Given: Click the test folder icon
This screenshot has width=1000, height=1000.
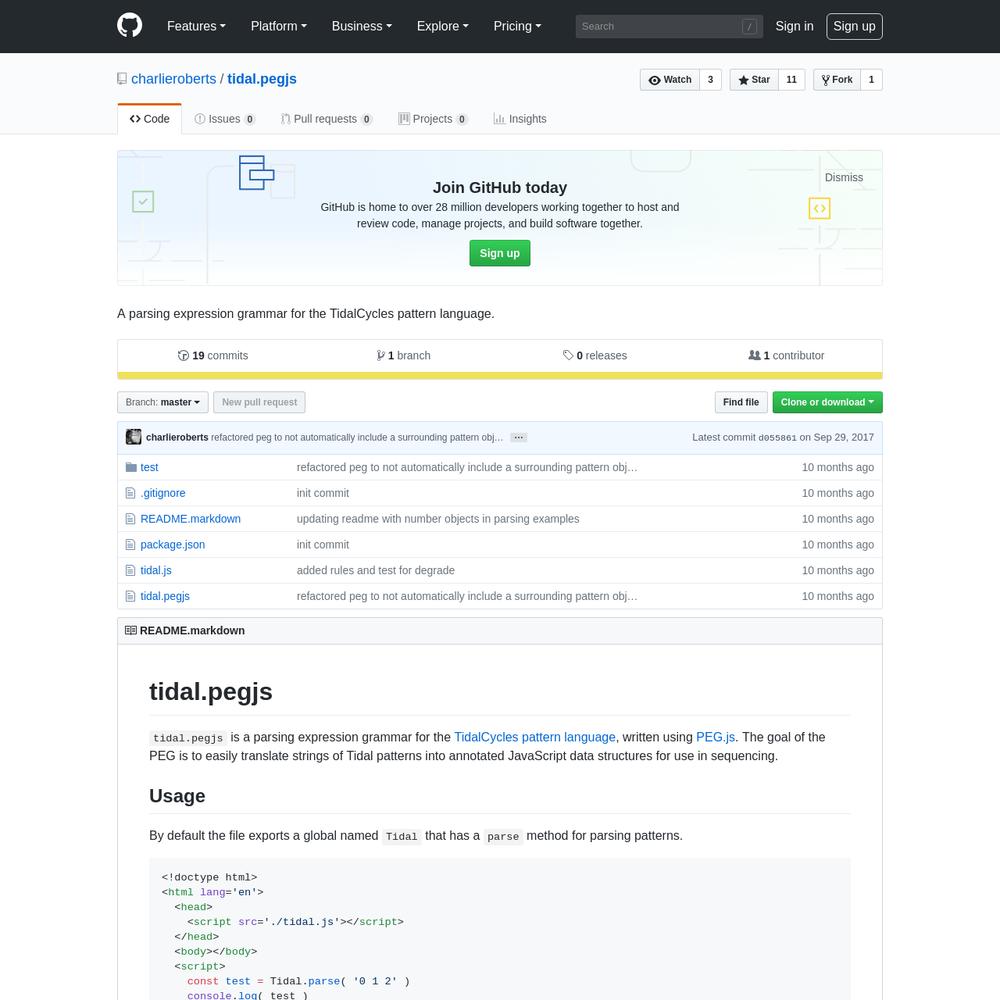Looking at the screenshot, I should point(131,467).
